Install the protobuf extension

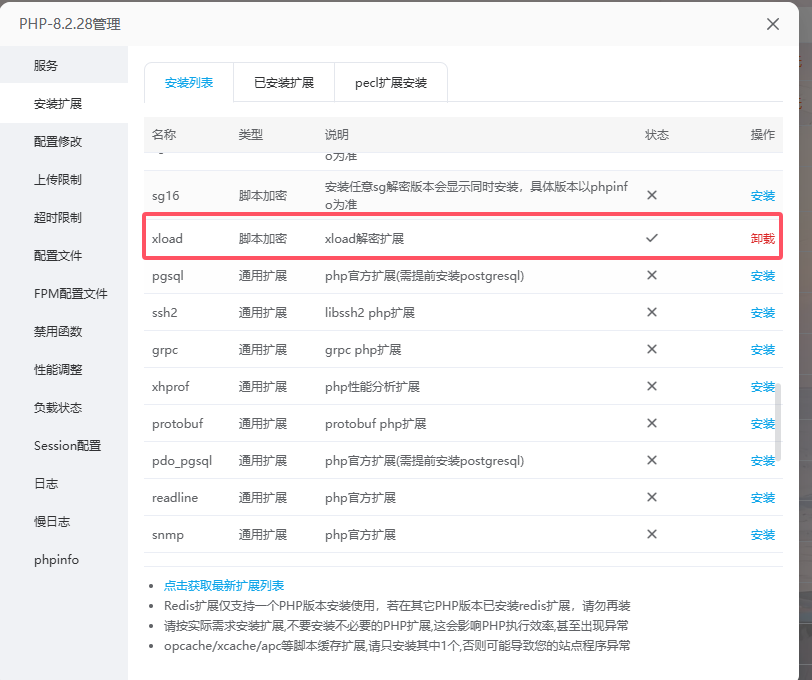click(762, 424)
